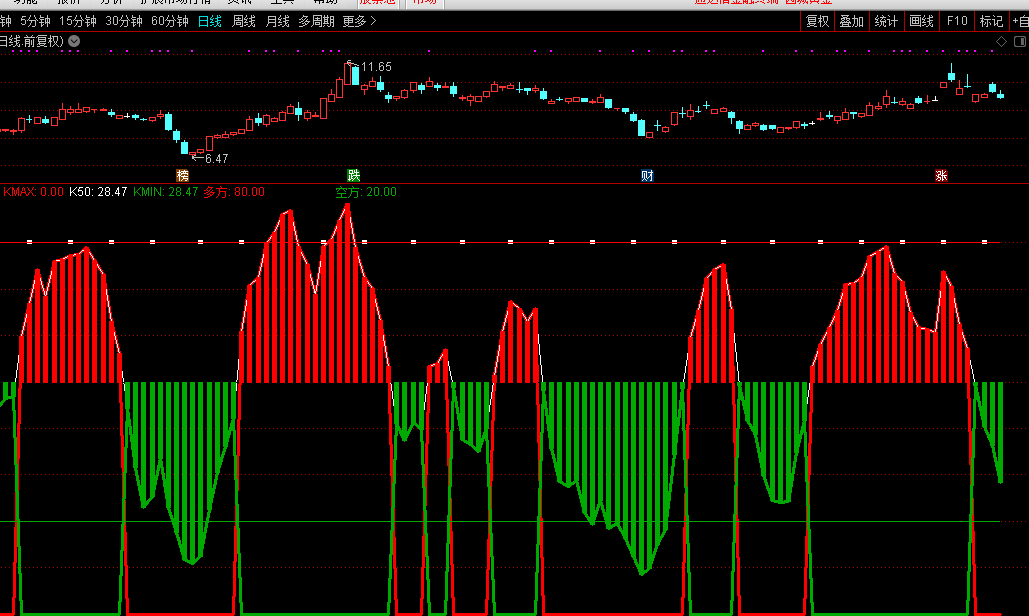Image resolution: width=1029 pixels, height=616 pixels.
Task: Click the 复权 button
Action: click(818, 21)
